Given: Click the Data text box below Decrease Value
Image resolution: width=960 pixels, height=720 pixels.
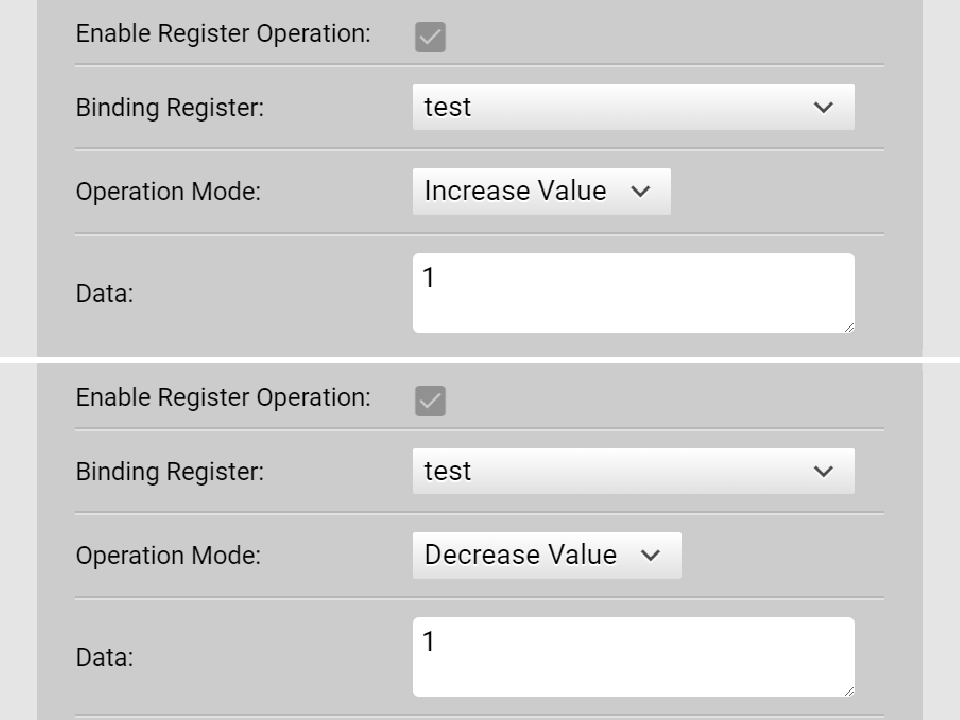Looking at the screenshot, I should point(633,657).
